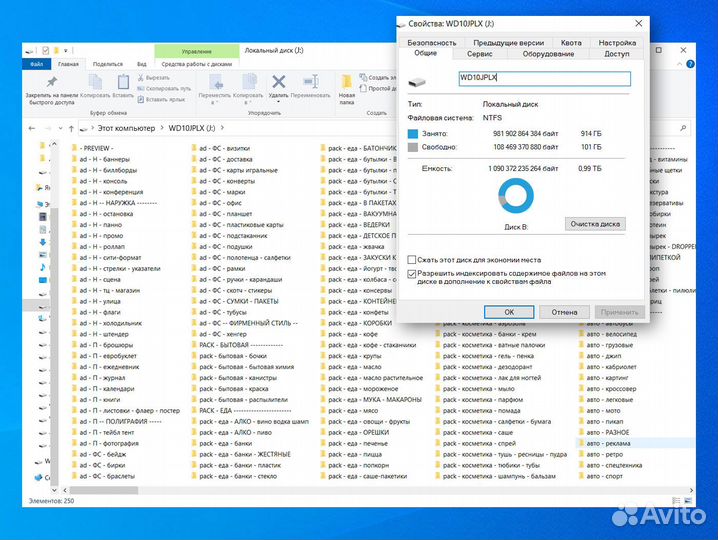This screenshot has width=718, height=540.
Task: Click the Копировать icon in the ribbon
Action: point(95,82)
